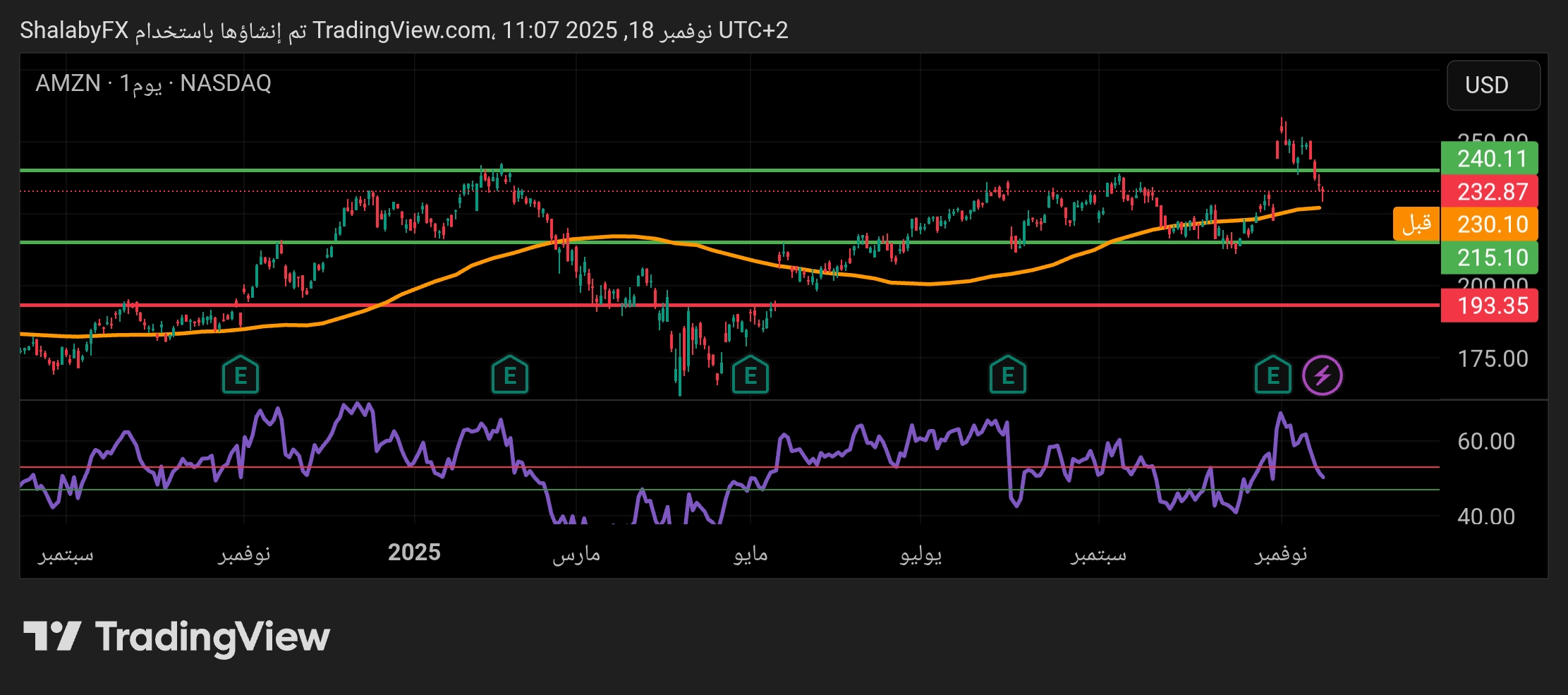1568x695 pixels.
Task: Click the orange 230.10 price label
Action: [x=1490, y=224]
